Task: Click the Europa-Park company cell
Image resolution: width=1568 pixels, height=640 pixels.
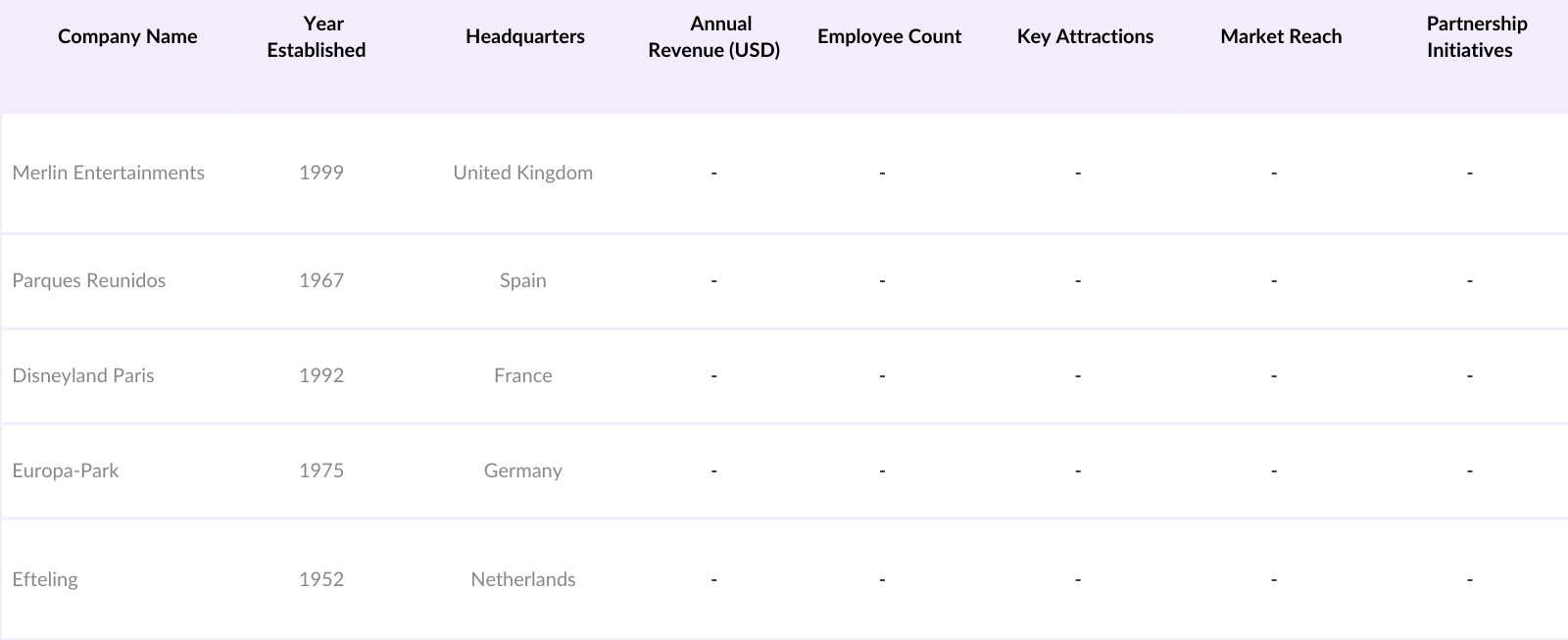Action: tap(66, 470)
